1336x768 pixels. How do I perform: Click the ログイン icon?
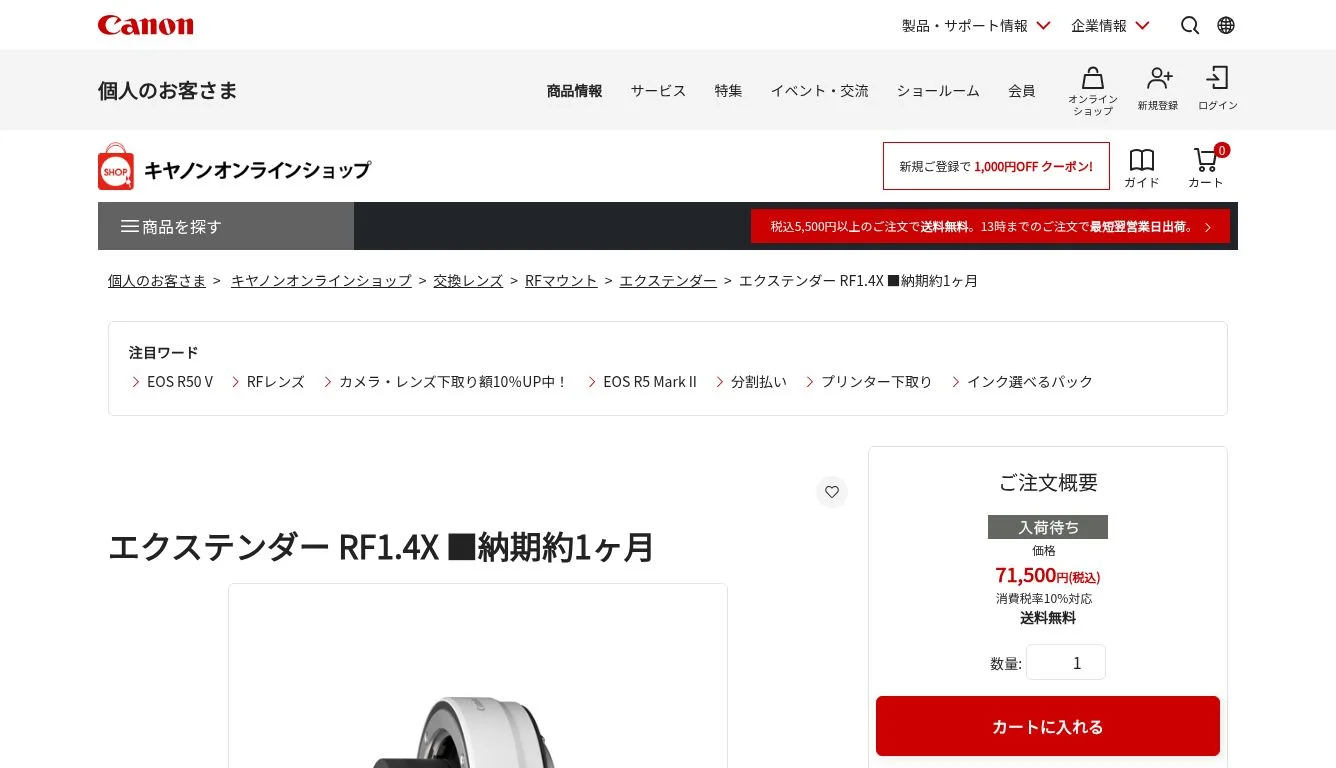click(1218, 88)
